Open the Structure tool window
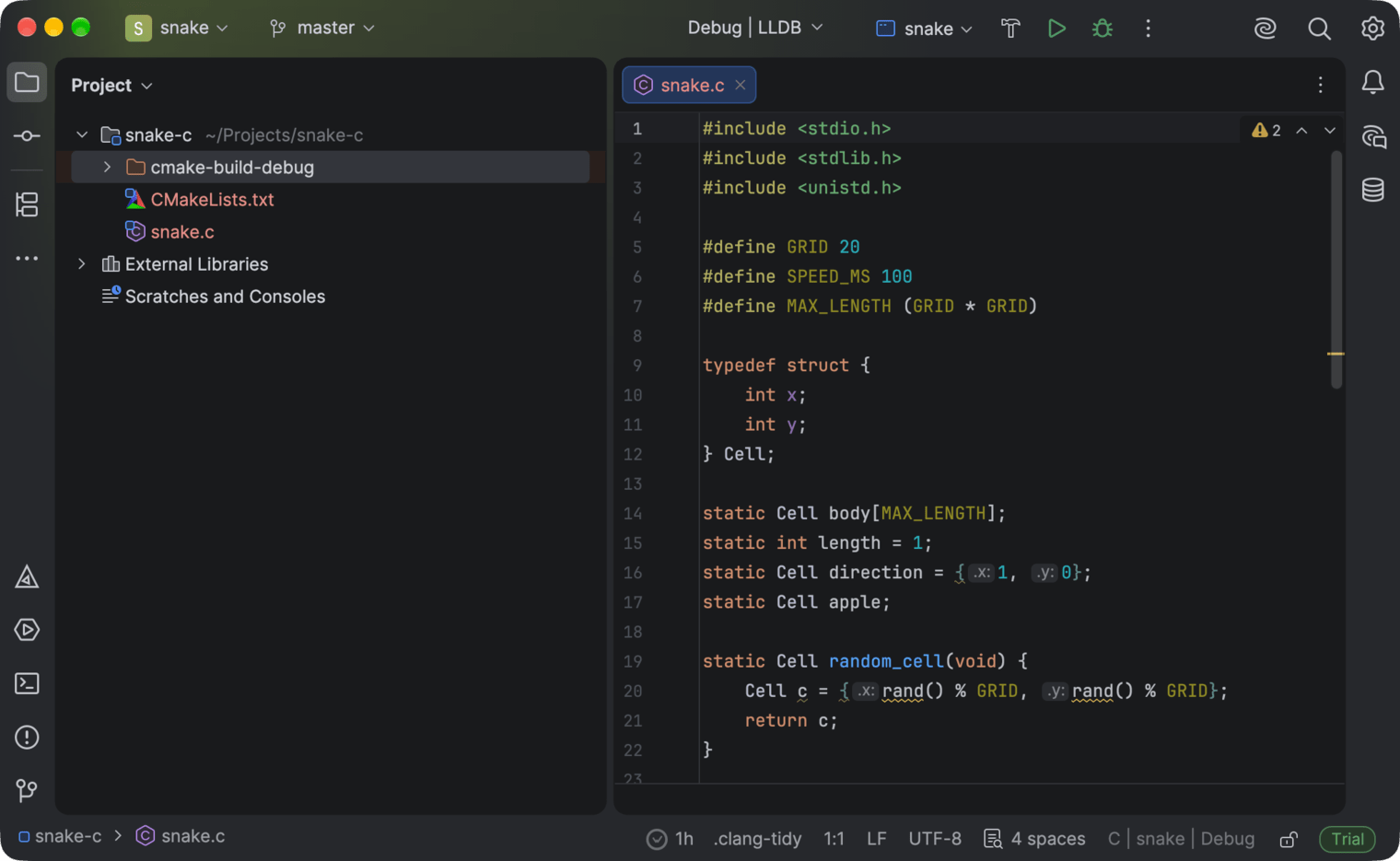 [27, 204]
